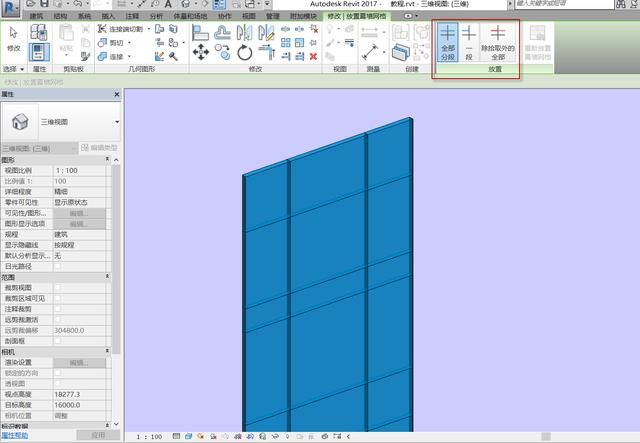This screenshot has height=443, width=640.
Task: Click the search keyword input field
Action: (564, 4)
